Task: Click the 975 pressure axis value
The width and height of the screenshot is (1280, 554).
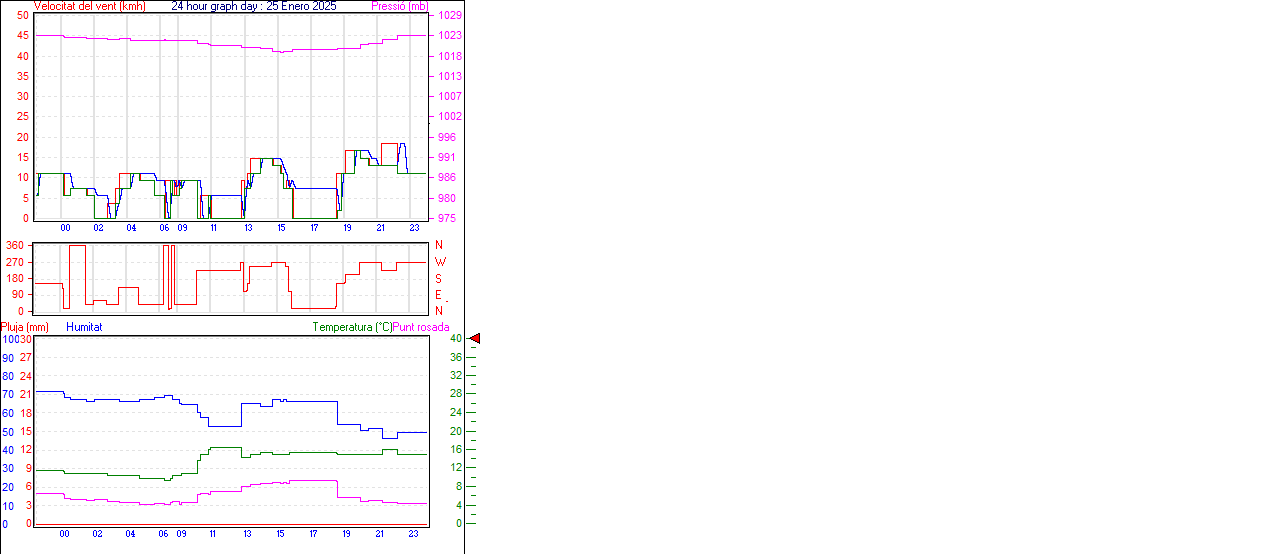Action: tap(446, 218)
